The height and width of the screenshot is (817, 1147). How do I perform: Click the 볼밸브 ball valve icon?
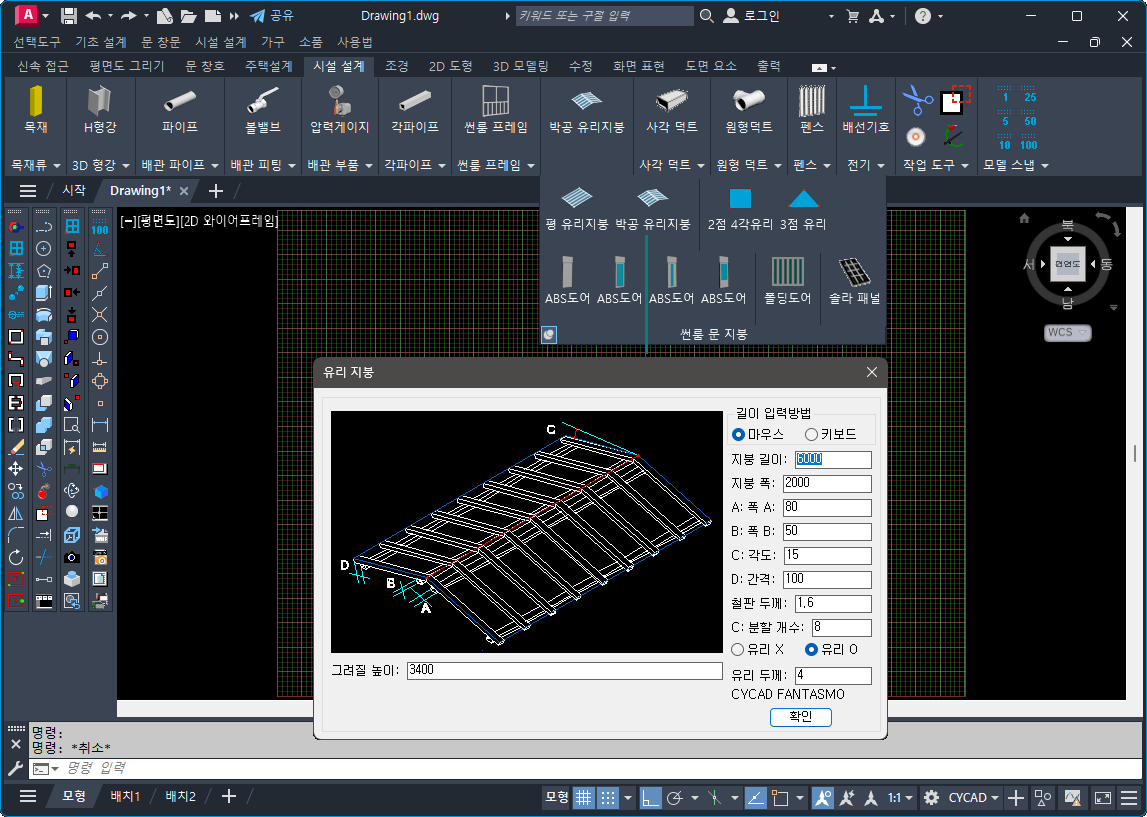tap(262, 101)
